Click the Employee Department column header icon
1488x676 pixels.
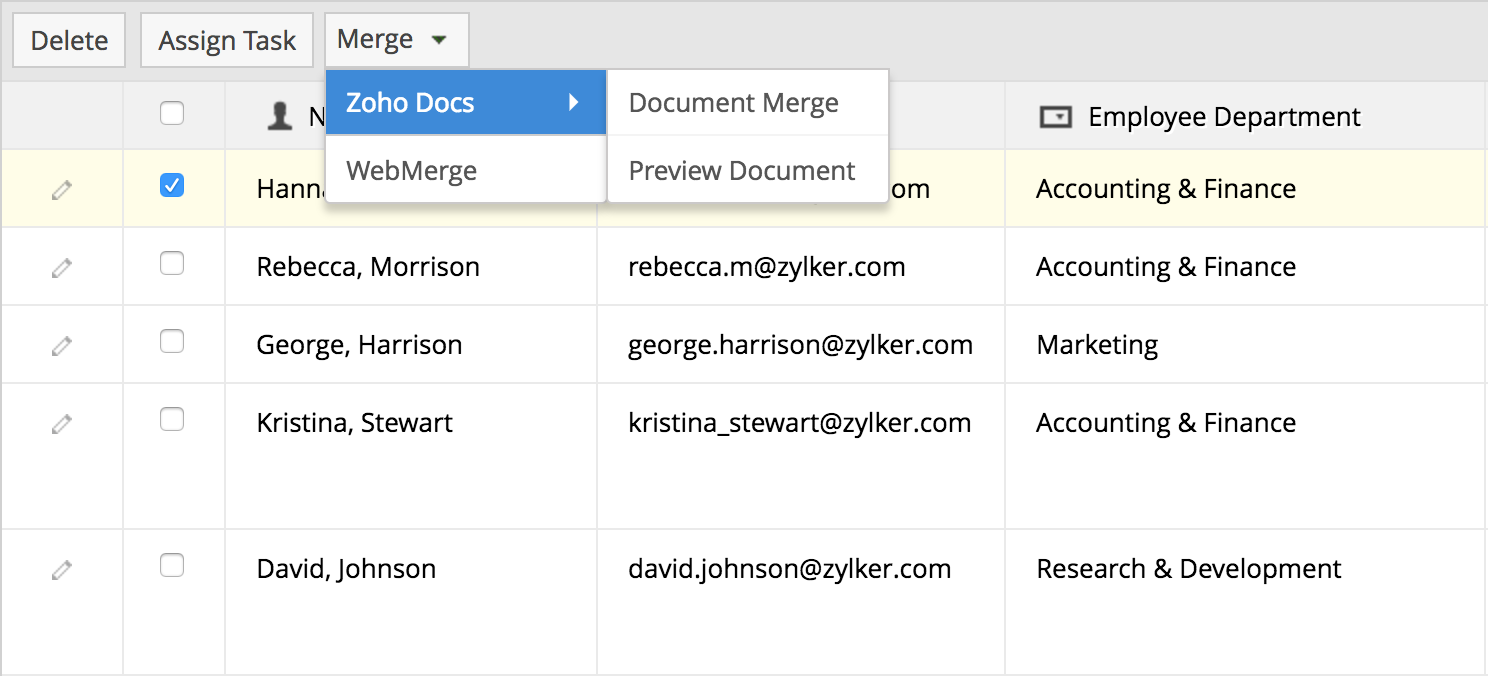coord(1056,117)
